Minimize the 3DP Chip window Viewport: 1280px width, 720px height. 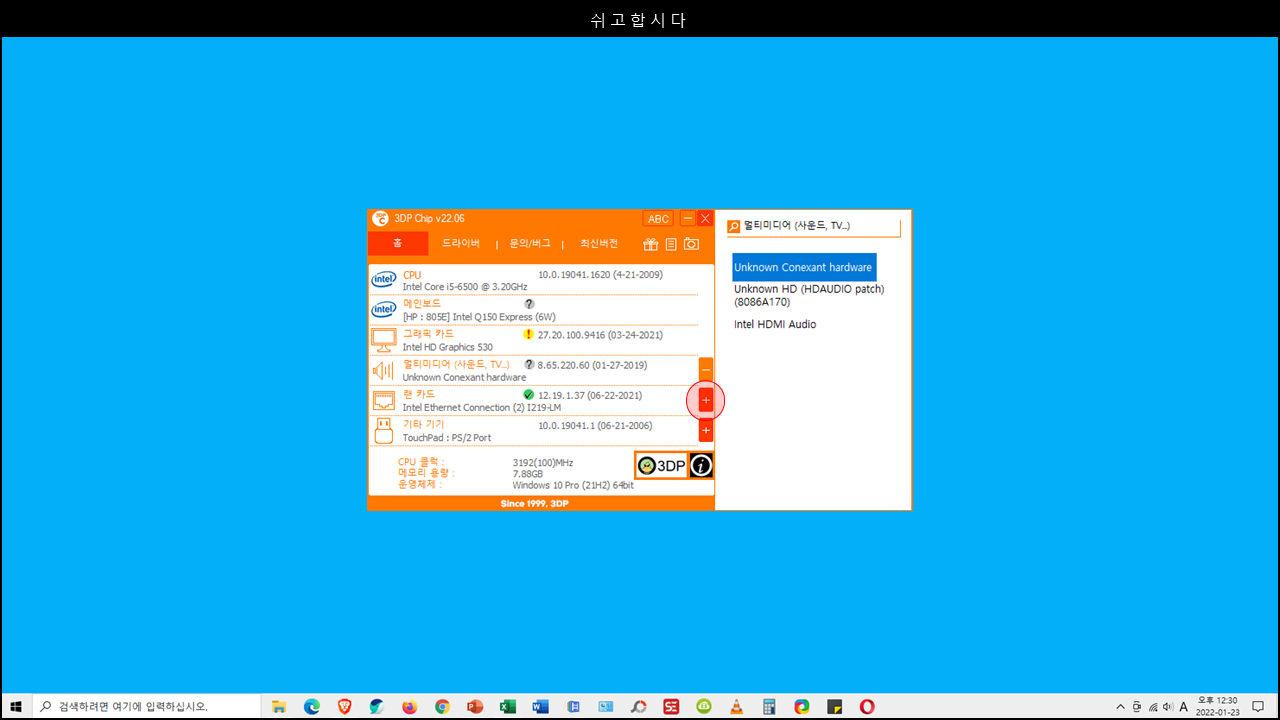coord(688,219)
